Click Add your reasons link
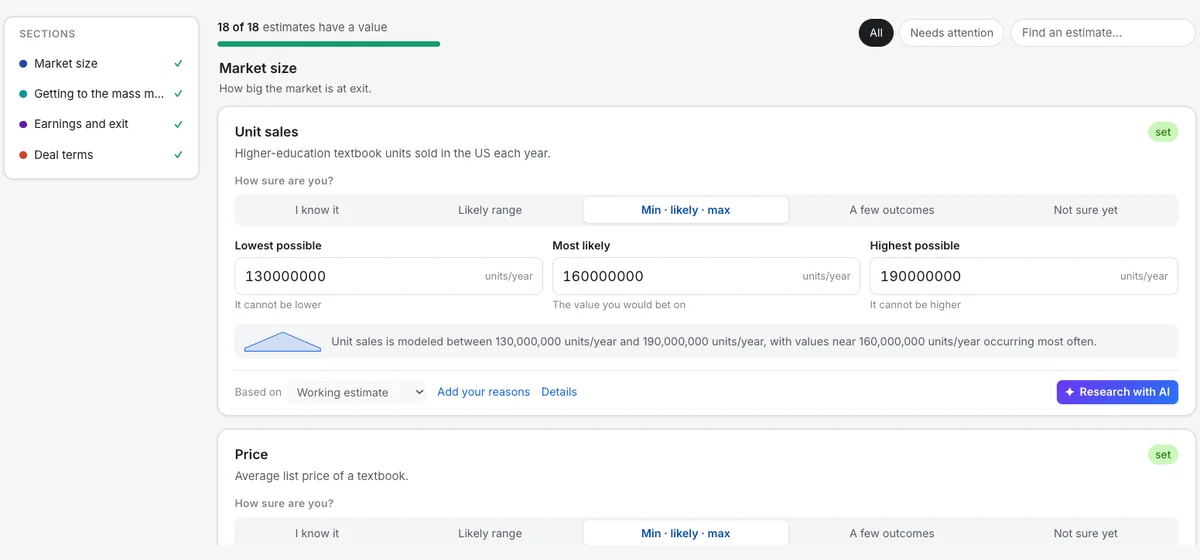Screen dimensions: 1200x560 pos(484,392)
